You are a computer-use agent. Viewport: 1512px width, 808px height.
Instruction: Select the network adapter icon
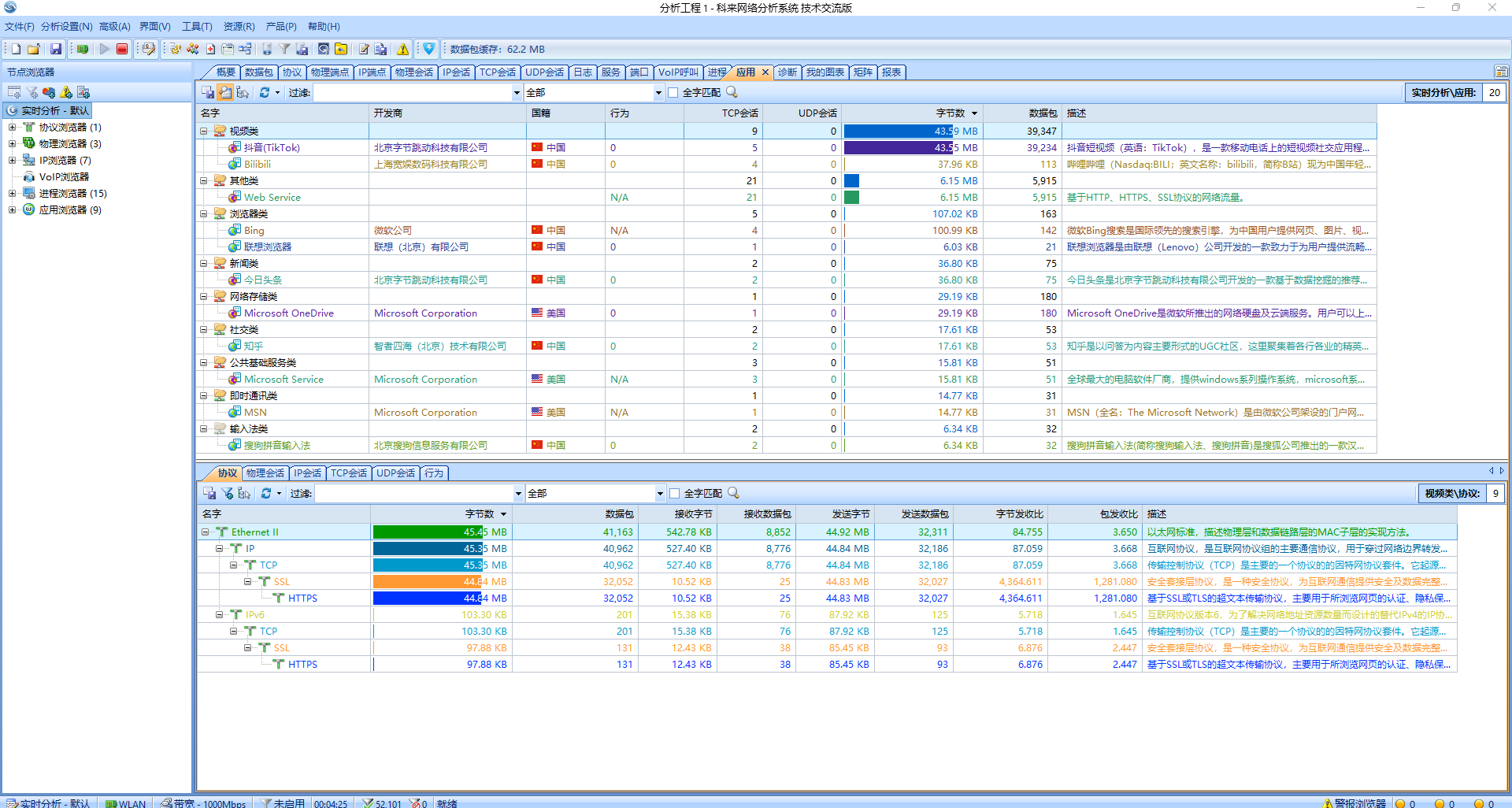click(x=83, y=49)
